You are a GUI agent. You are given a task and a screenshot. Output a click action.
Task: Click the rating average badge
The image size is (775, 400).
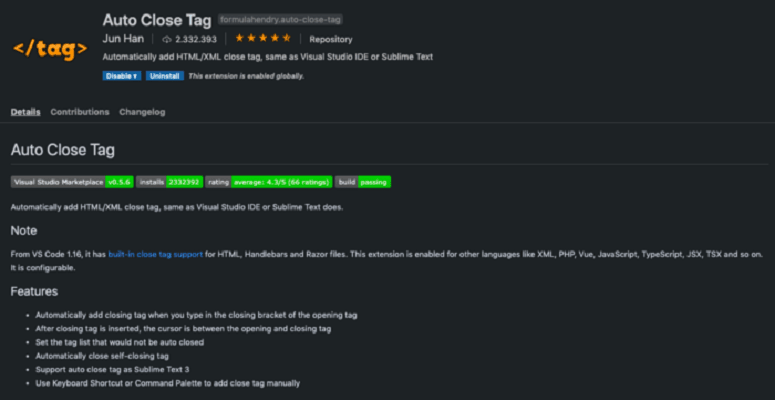click(x=269, y=182)
